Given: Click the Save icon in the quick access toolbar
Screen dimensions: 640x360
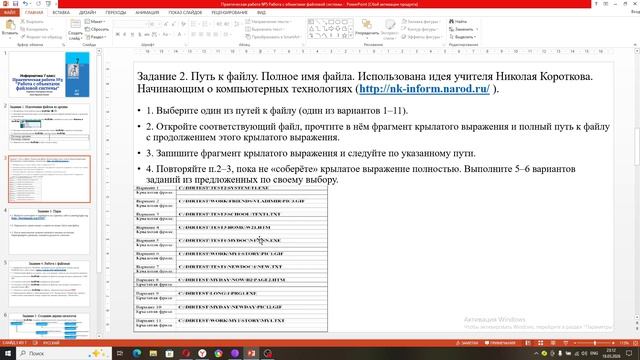Looking at the screenshot, I should 15,4.
